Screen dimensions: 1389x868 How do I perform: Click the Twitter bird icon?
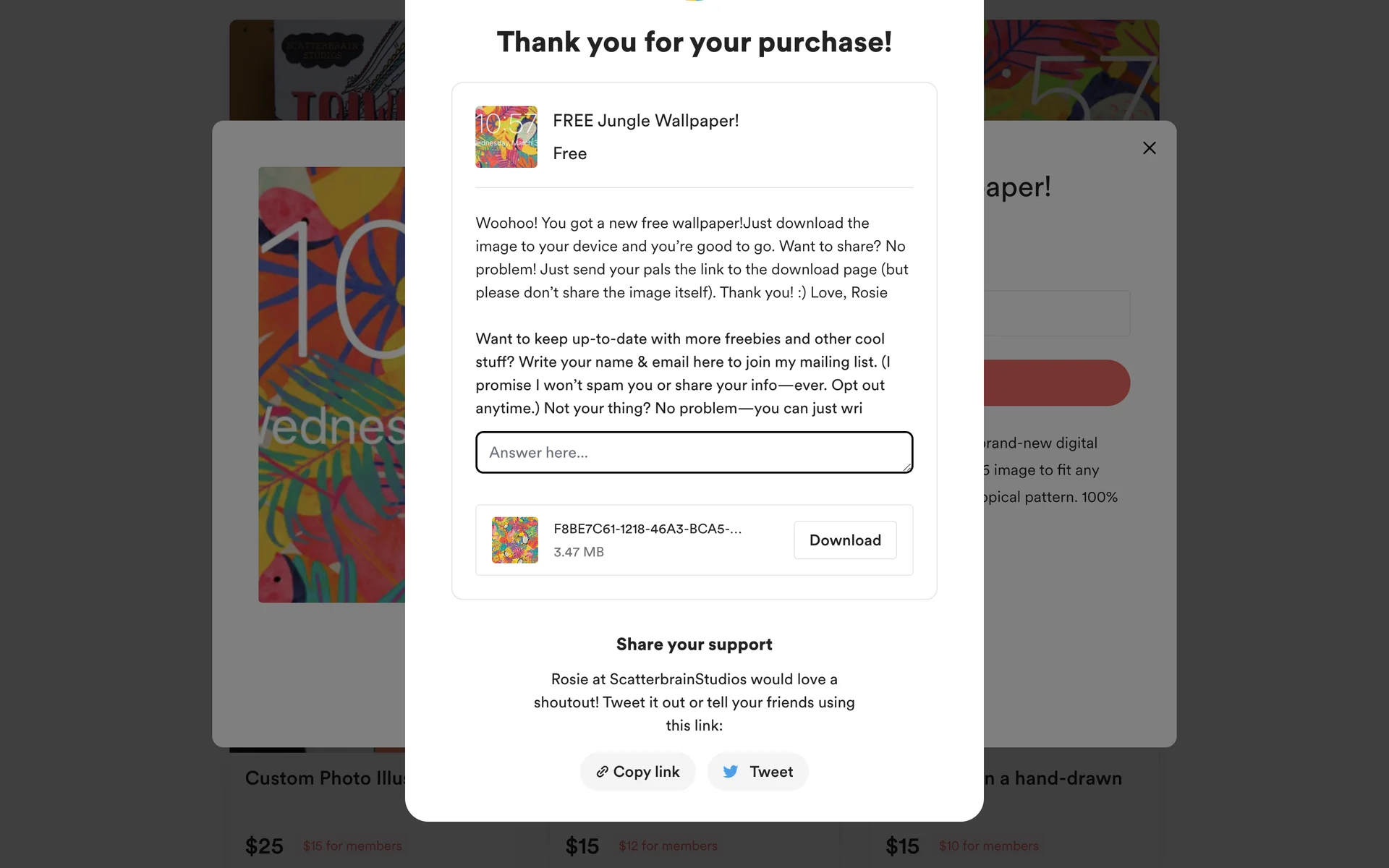731,772
